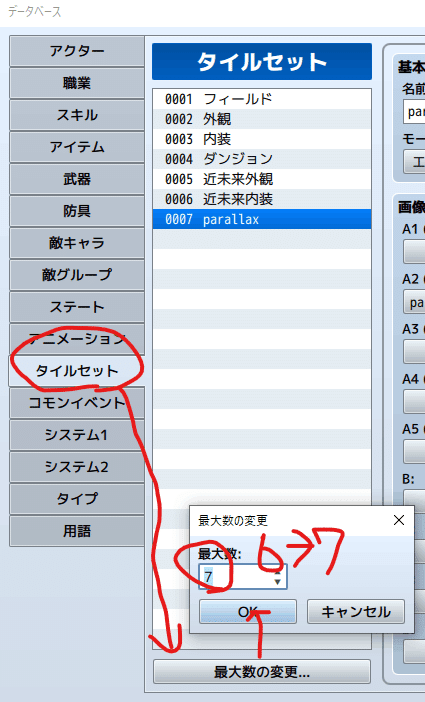Select the 防具 tab
The height and width of the screenshot is (702, 425).
point(77,211)
